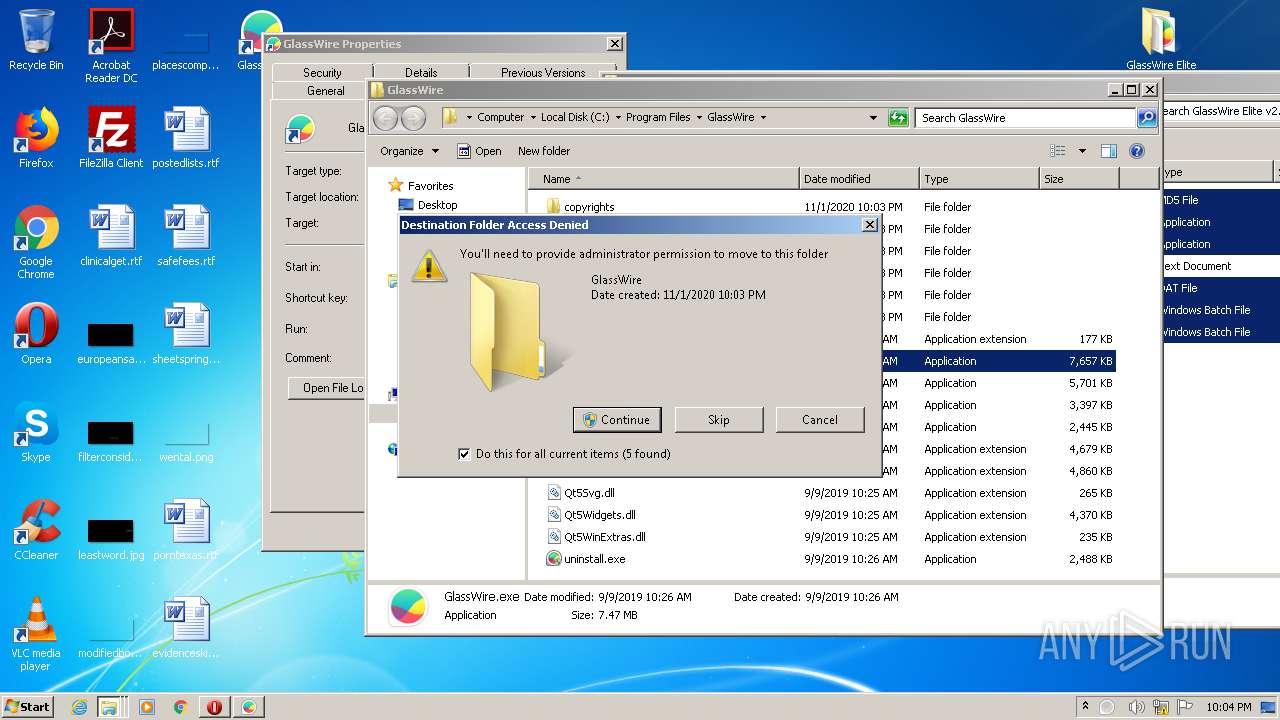Screen dimensions: 1280x720
Task: Click Internet Explorer taskbar icon
Action: 80,707
